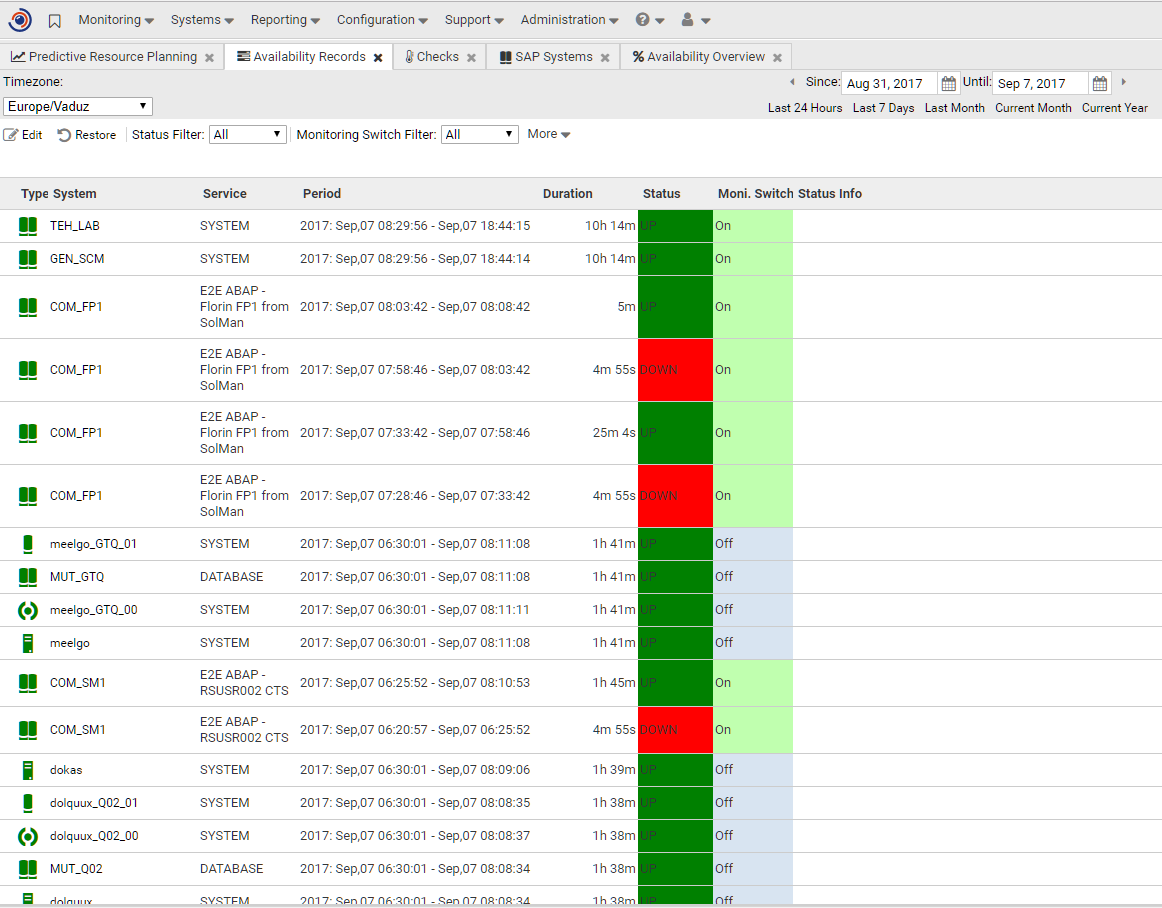Select the Last Month range
This screenshot has width=1162, height=908.
pyautogui.click(x=954, y=108)
